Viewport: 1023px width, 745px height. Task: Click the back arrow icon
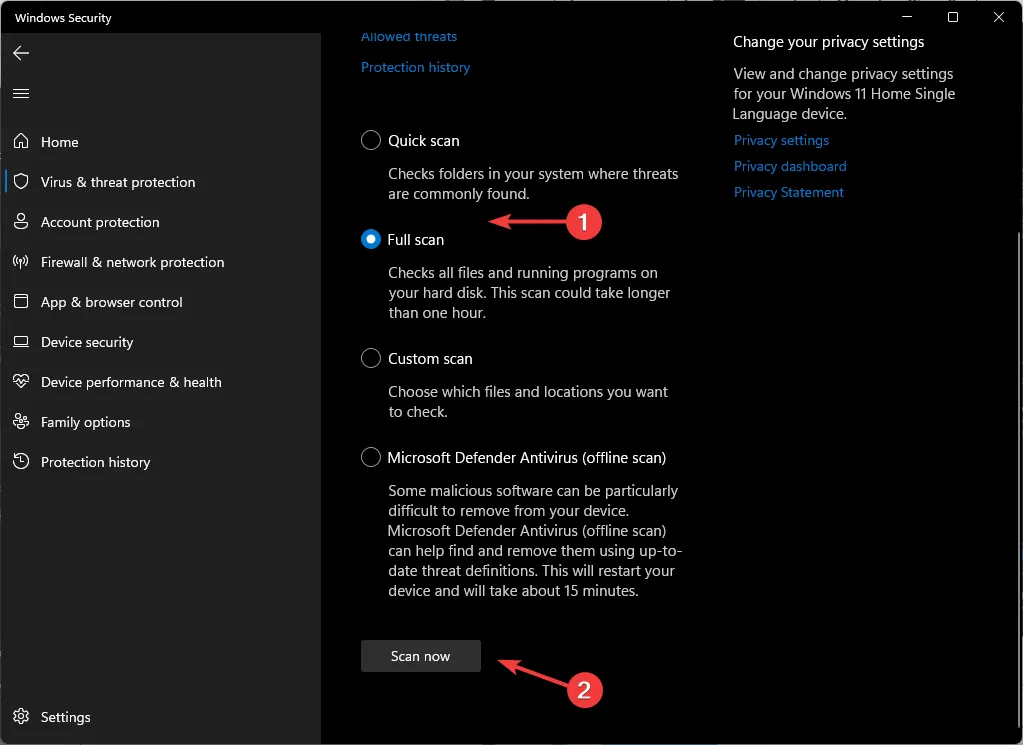(21, 53)
